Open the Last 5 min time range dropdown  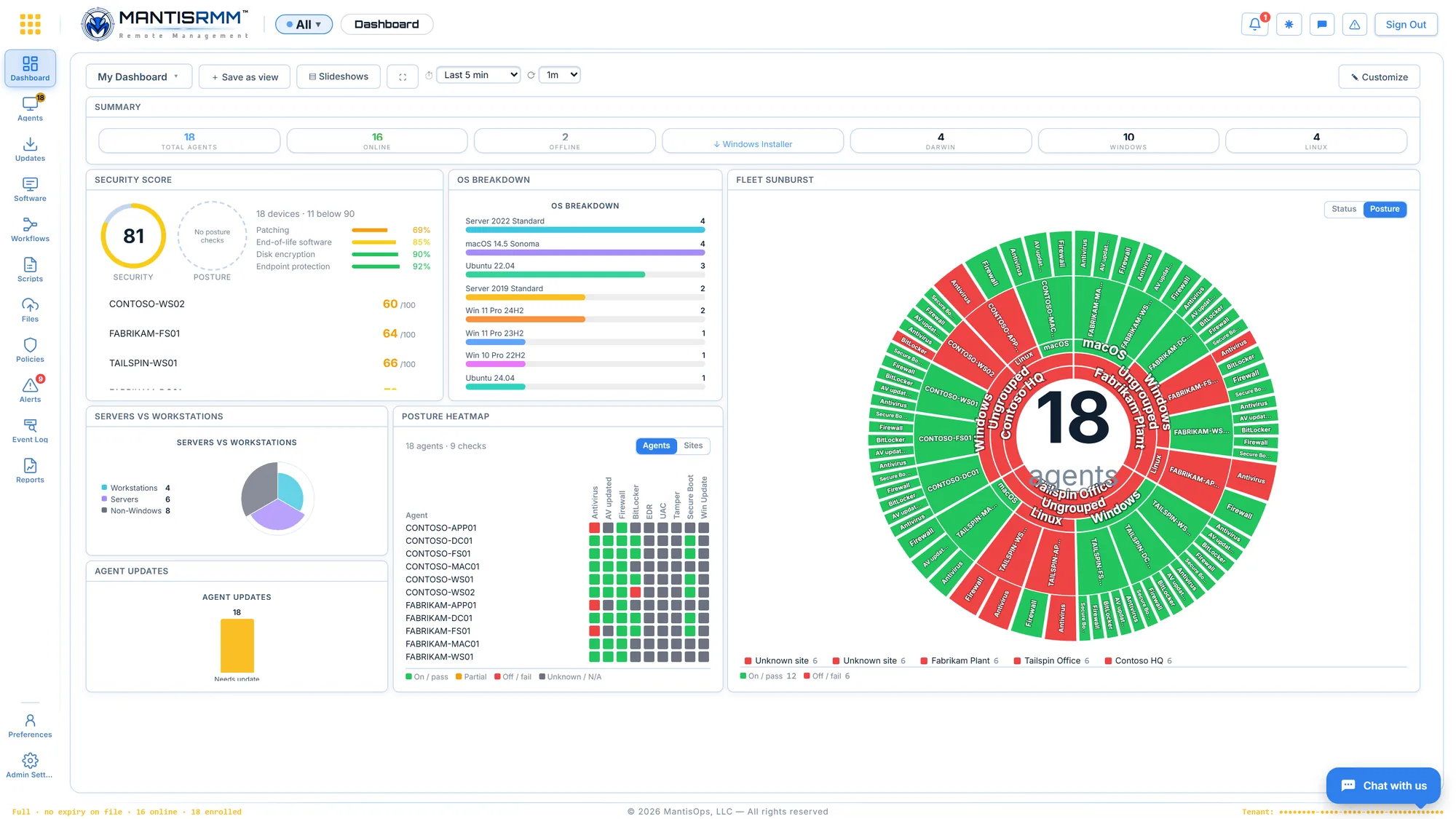[x=478, y=75]
